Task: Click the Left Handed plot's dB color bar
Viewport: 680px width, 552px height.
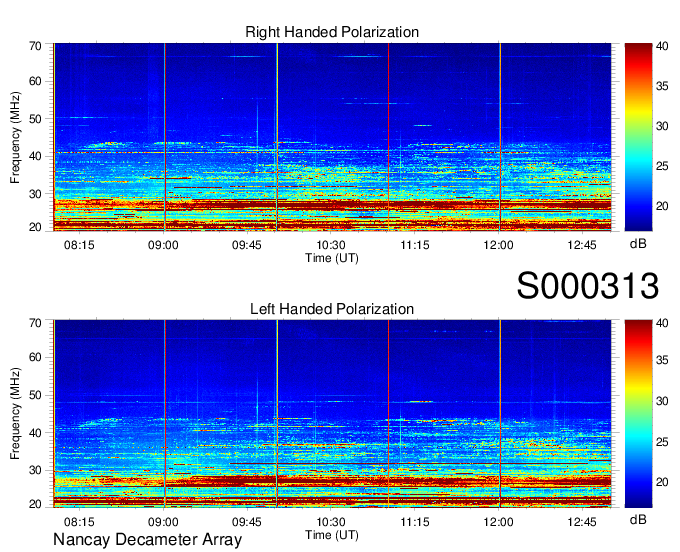Action: point(638,413)
